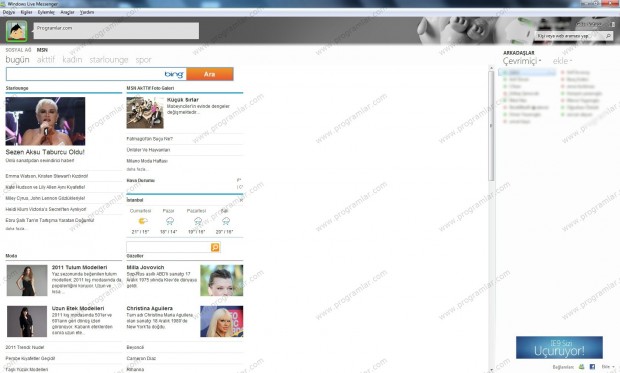Open the Milla Jovovich profile link
Viewport: 620px width, 373px height.
click(145, 267)
